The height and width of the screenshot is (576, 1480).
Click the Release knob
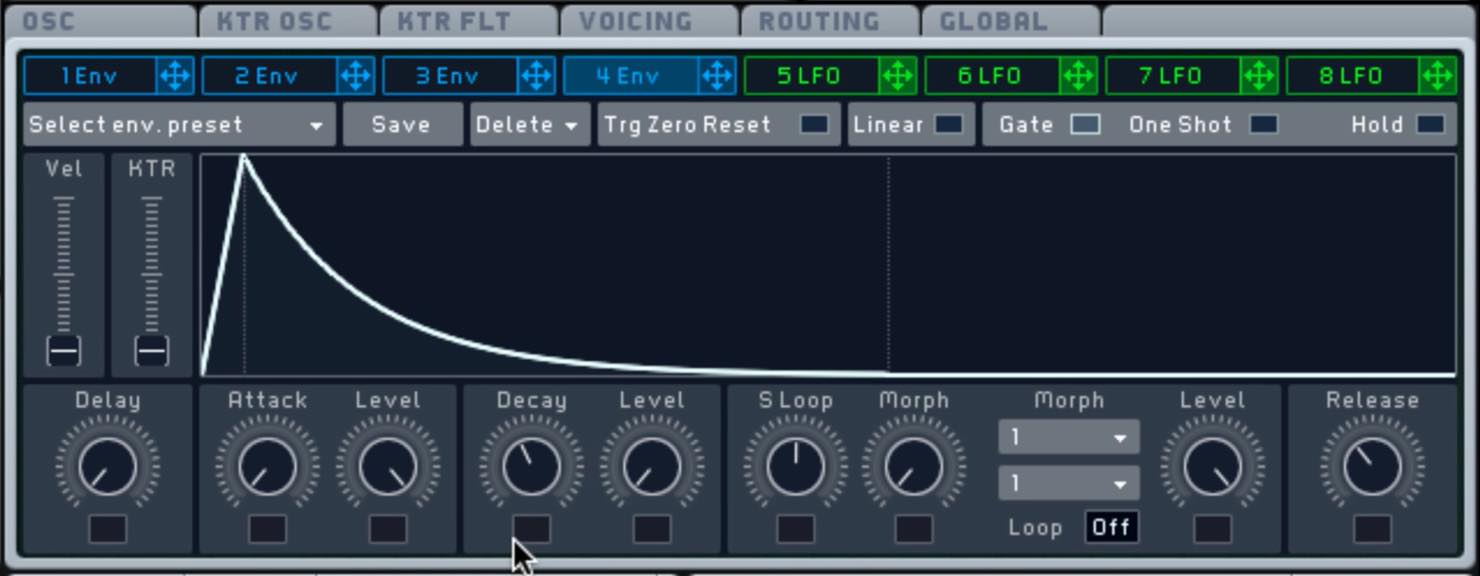click(1373, 466)
